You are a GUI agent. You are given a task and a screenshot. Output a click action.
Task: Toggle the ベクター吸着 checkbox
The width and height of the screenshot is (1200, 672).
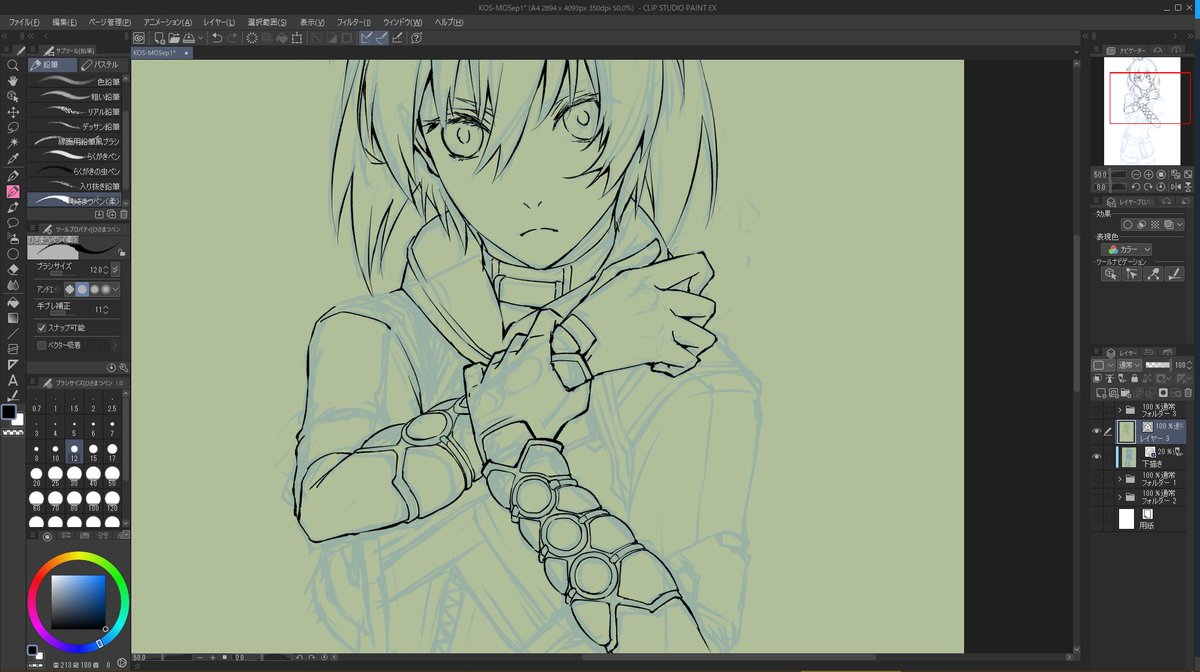(x=41, y=345)
